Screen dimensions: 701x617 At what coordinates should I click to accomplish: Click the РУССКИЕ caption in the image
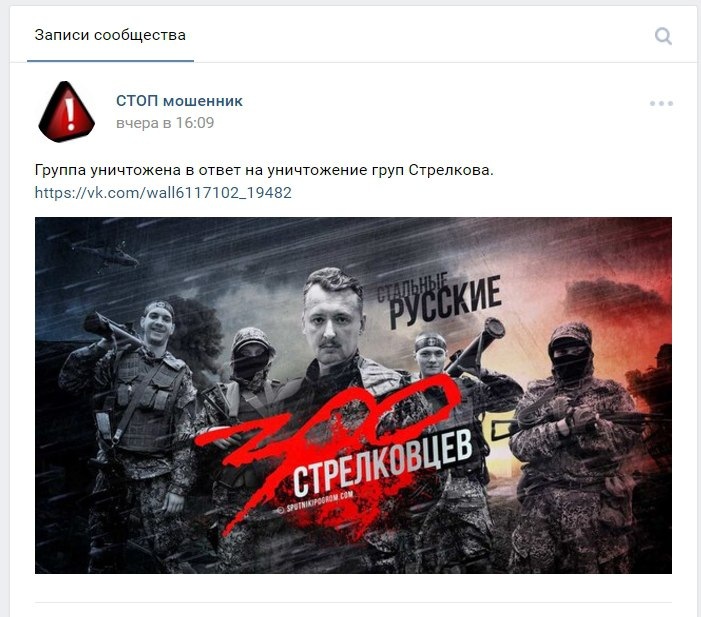coord(445,302)
